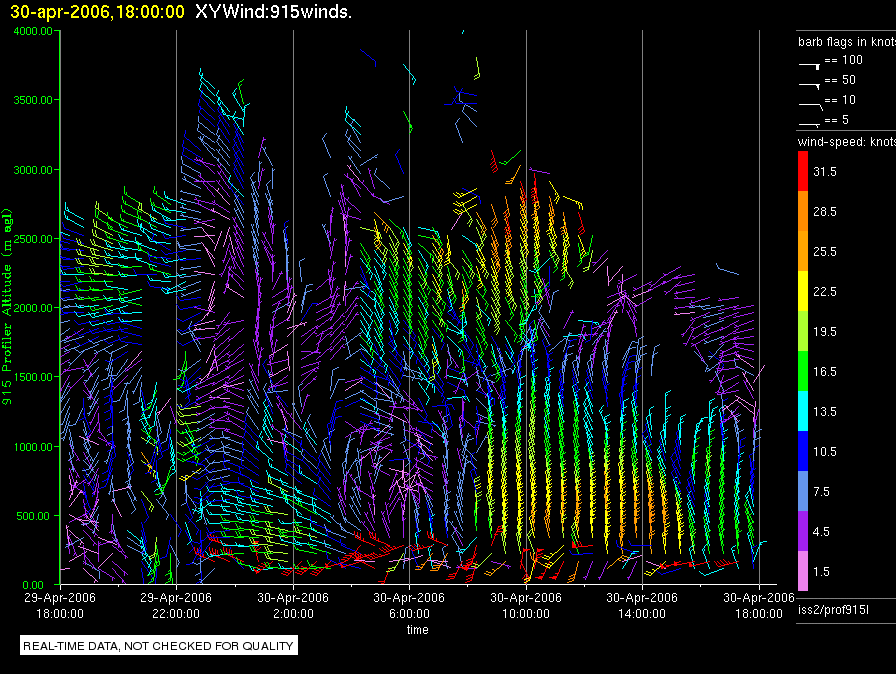Pick the purple 4.5 knots color swatch
The height and width of the screenshot is (674, 896).
pos(804,531)
